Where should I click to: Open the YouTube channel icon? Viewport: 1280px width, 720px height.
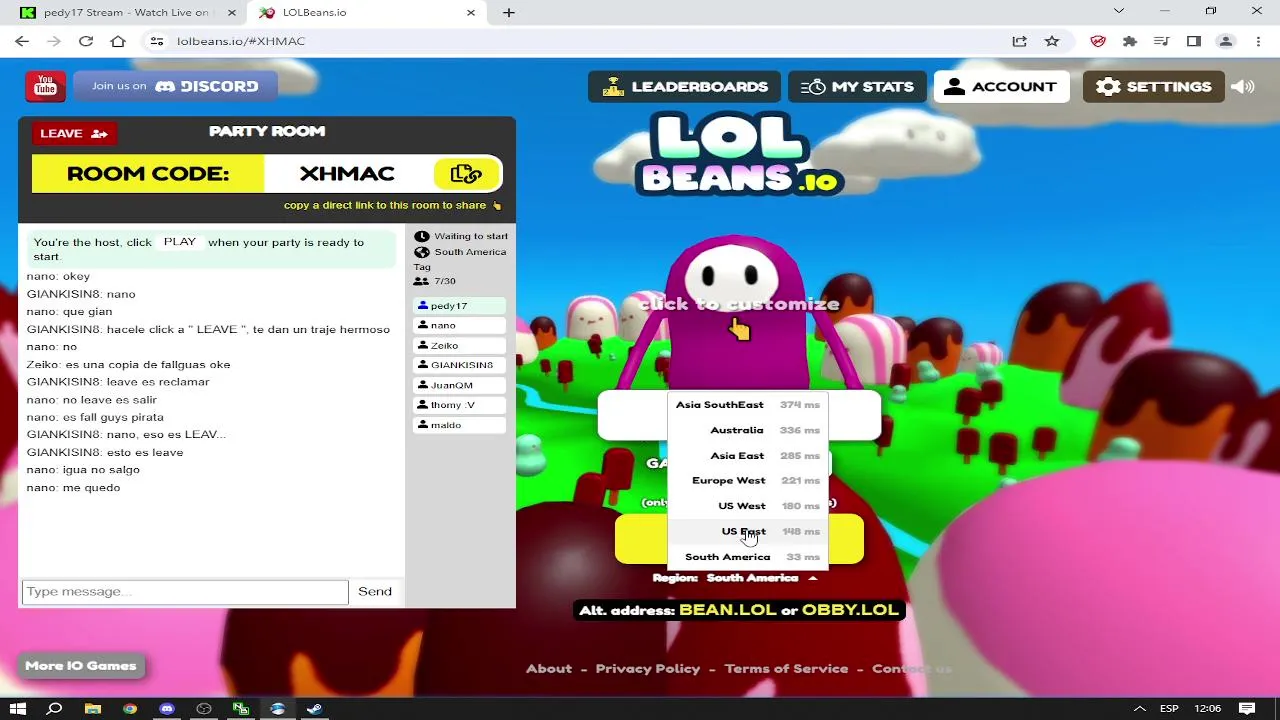coord(45,86)
